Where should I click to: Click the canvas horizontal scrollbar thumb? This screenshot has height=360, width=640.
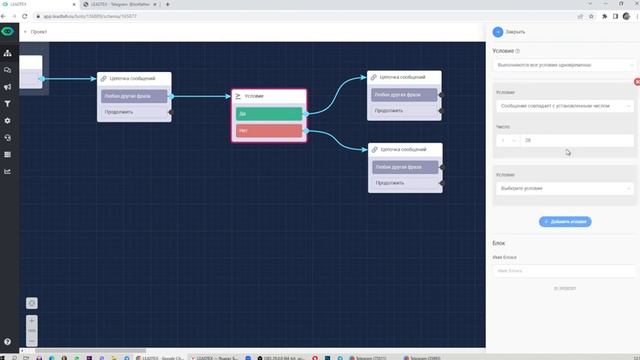pos(90,351)
